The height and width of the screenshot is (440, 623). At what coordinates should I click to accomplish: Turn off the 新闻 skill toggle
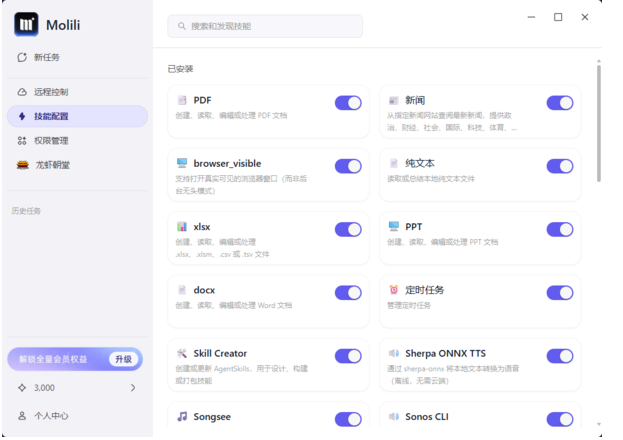[x=560, y=103]
